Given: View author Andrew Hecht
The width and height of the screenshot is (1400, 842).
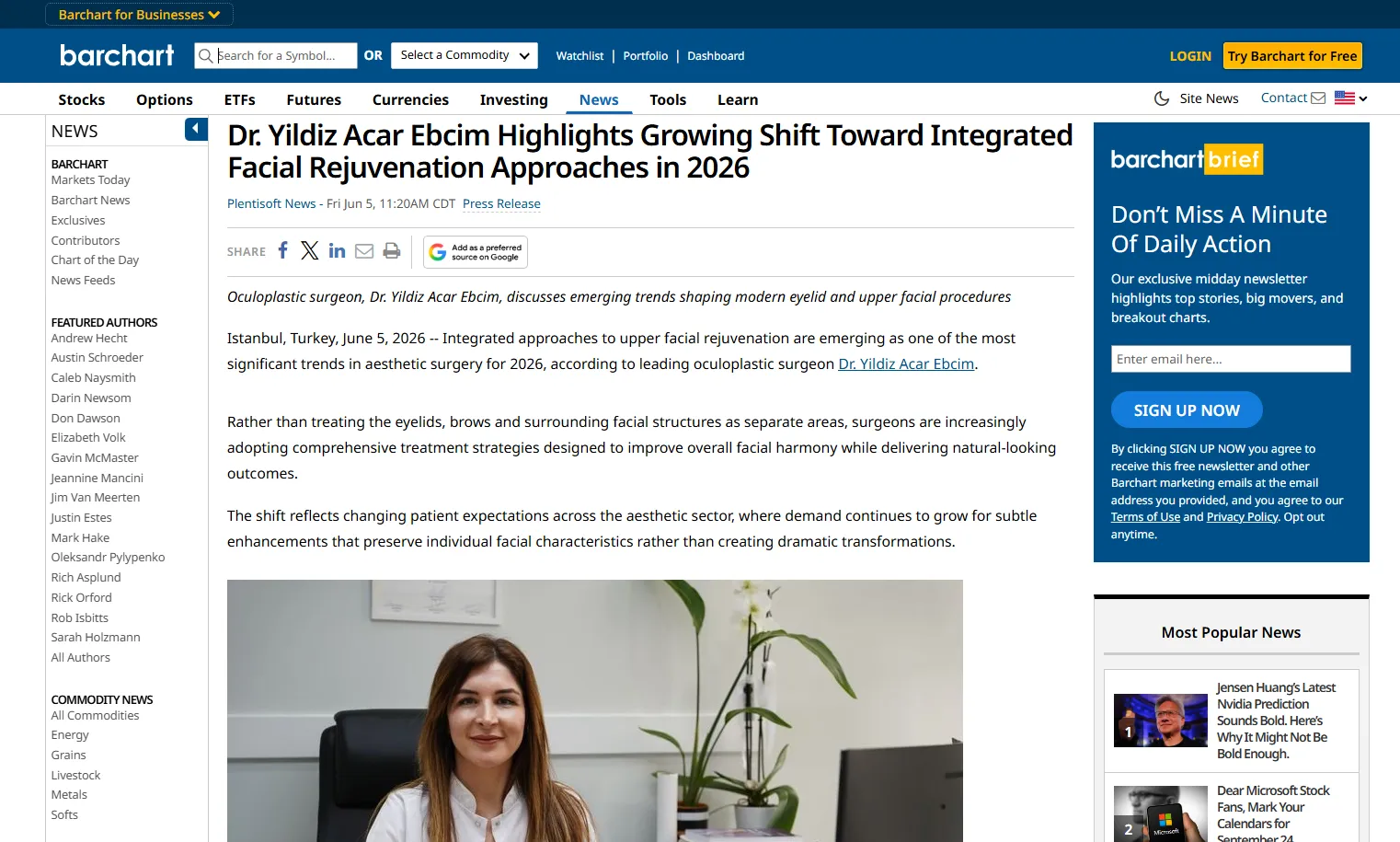Looking at the screenshot, I should point(89,339).
